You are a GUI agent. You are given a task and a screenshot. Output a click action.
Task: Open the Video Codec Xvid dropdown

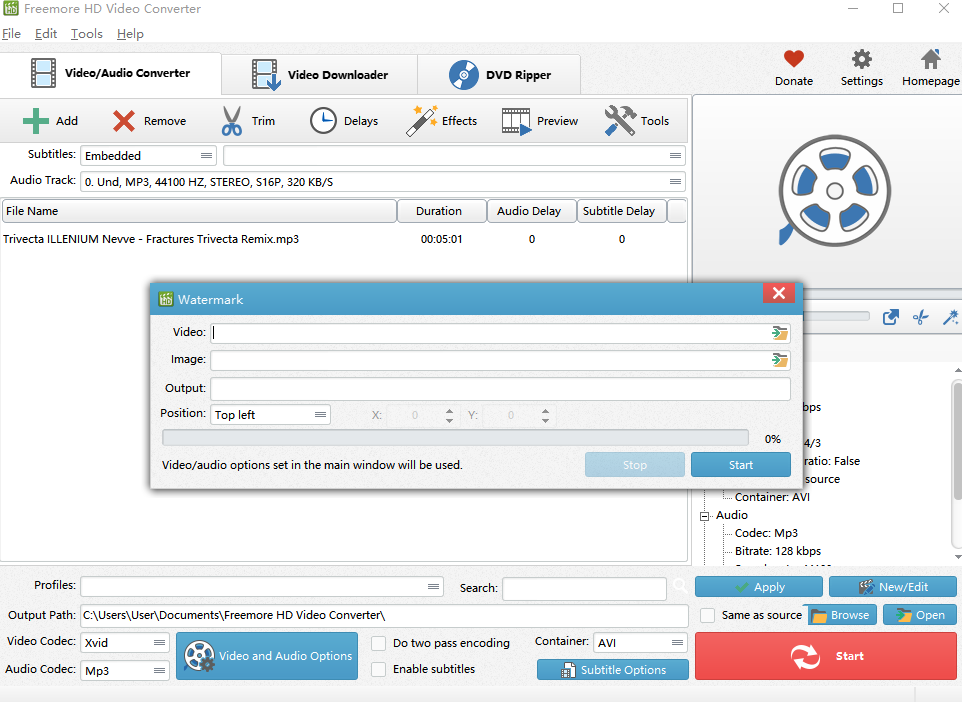[125, 642]
